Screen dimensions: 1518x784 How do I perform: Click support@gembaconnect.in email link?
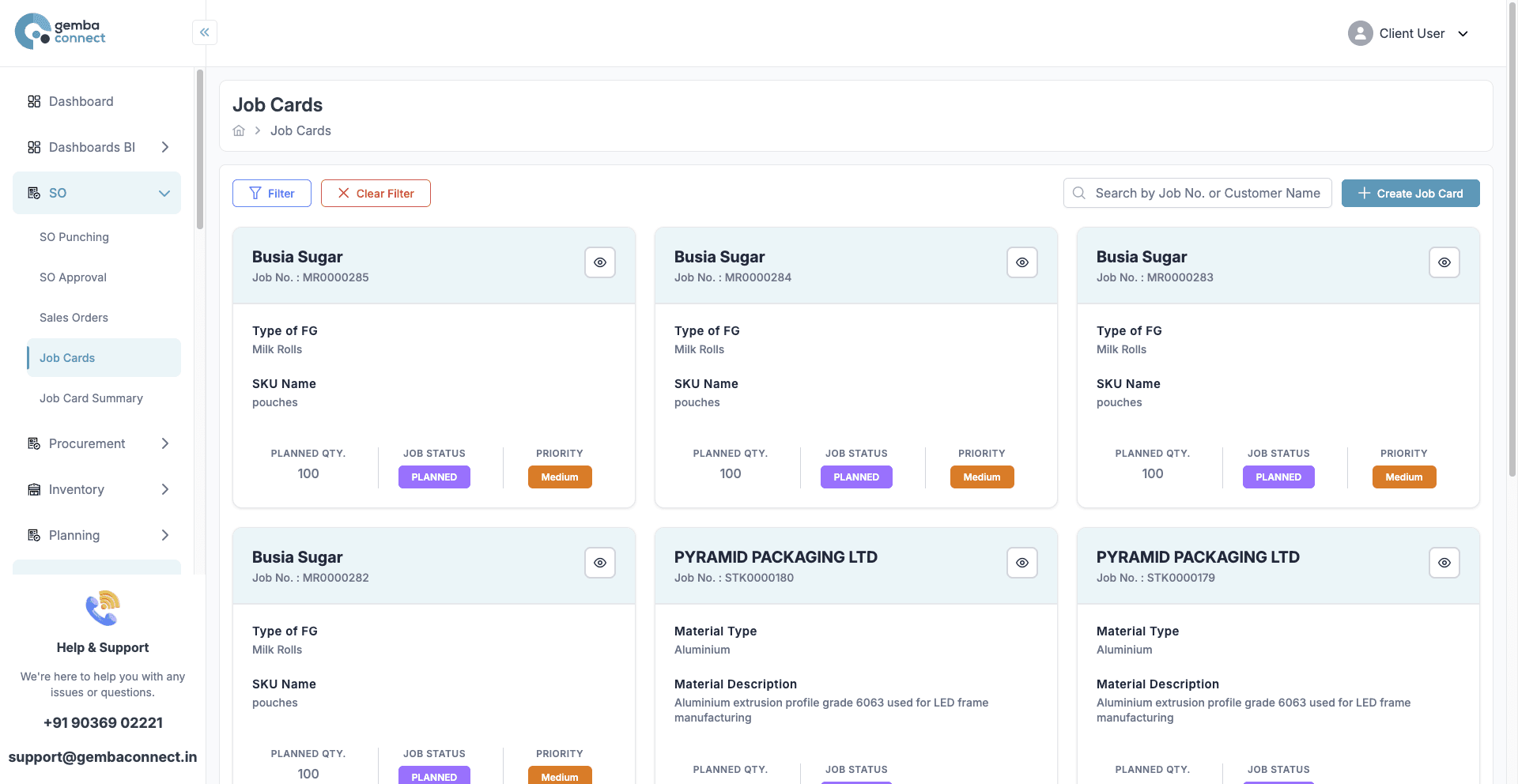click(103, 757)
